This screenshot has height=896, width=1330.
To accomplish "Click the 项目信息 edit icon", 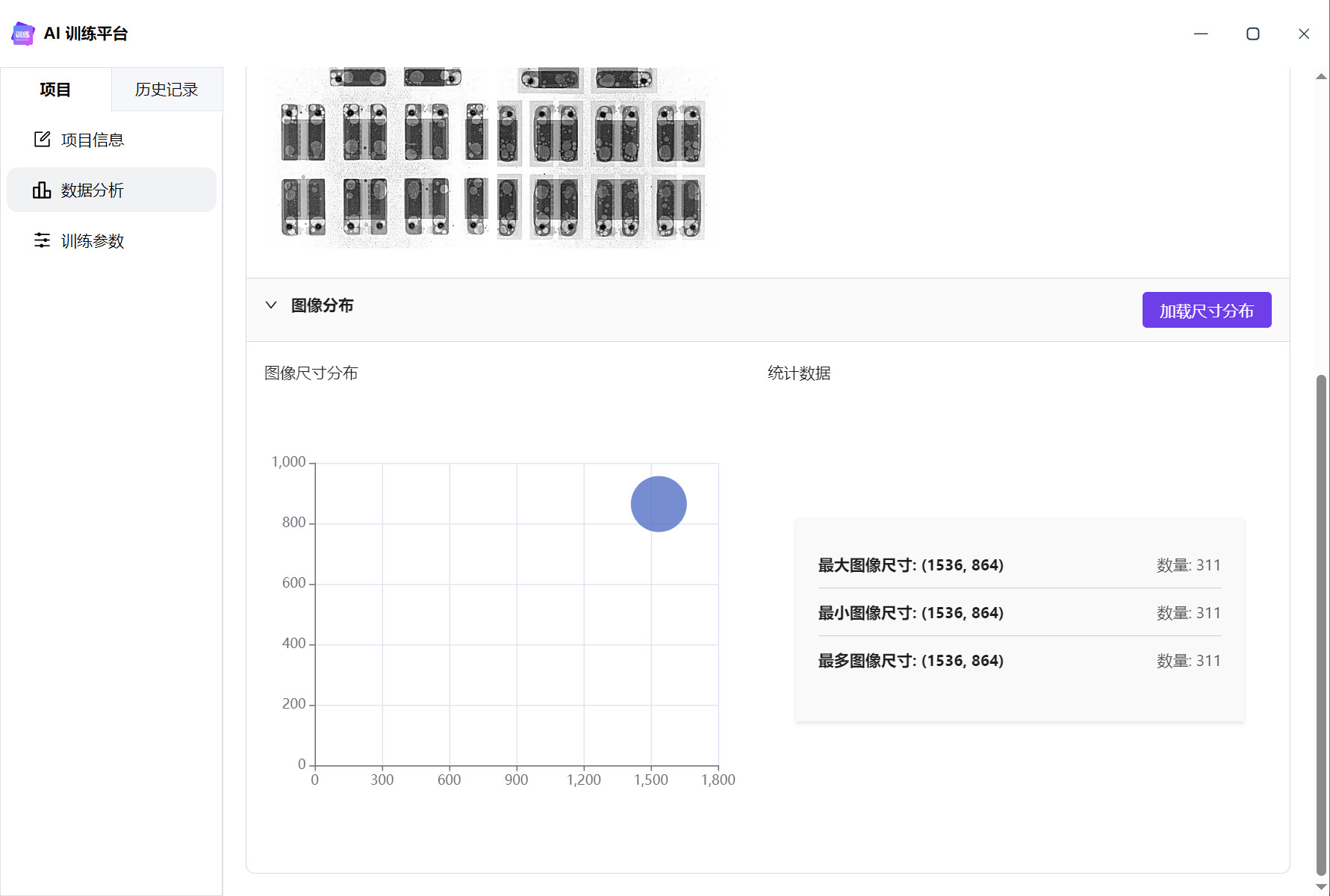I will tap(42, 140).
